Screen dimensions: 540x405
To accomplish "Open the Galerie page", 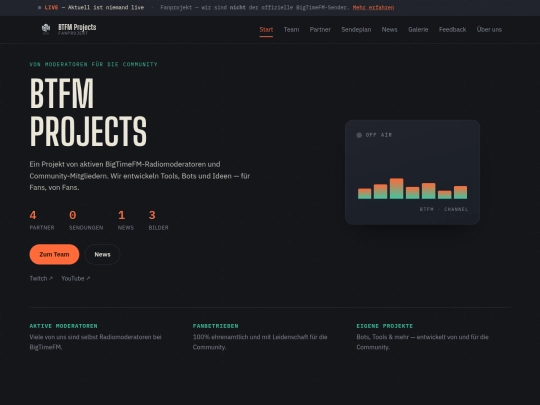I will [x=418, y=30].
